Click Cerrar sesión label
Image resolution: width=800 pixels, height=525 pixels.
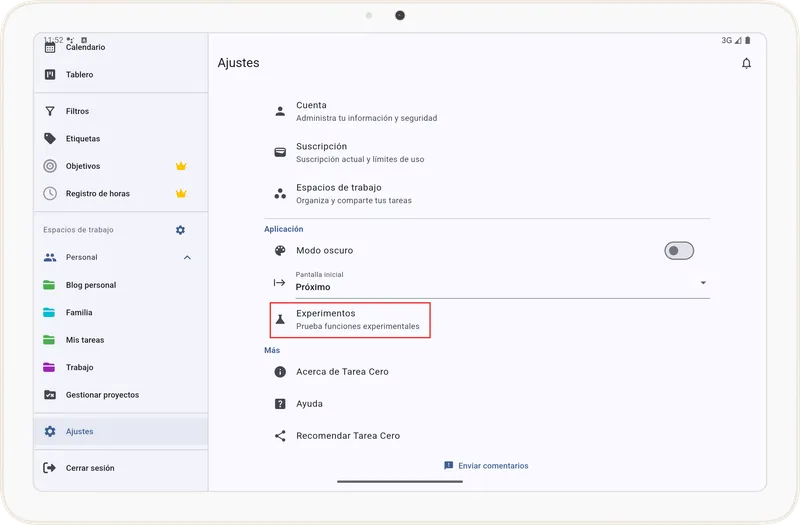(90, 468)
